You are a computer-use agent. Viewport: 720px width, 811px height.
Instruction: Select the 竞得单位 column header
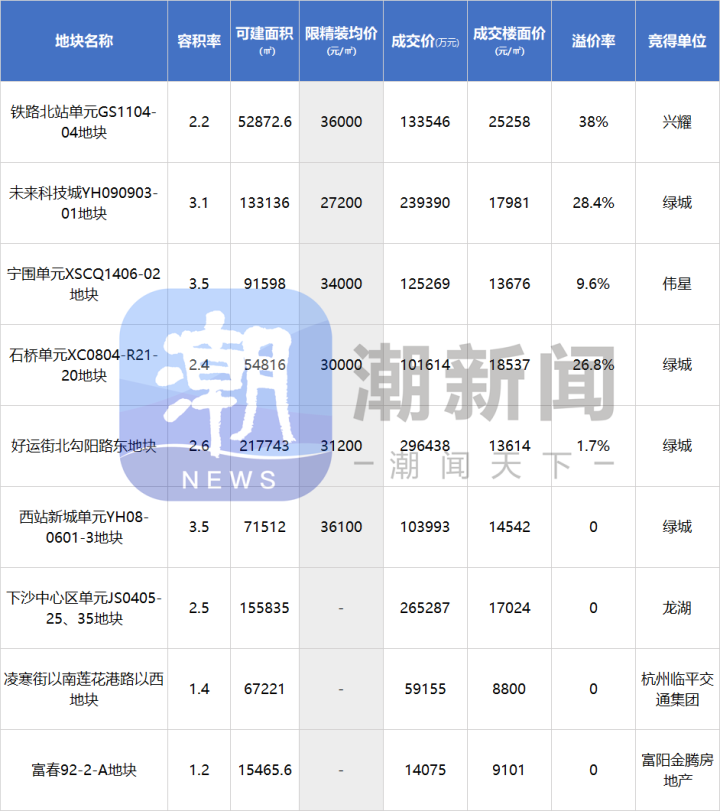point(677,41)
